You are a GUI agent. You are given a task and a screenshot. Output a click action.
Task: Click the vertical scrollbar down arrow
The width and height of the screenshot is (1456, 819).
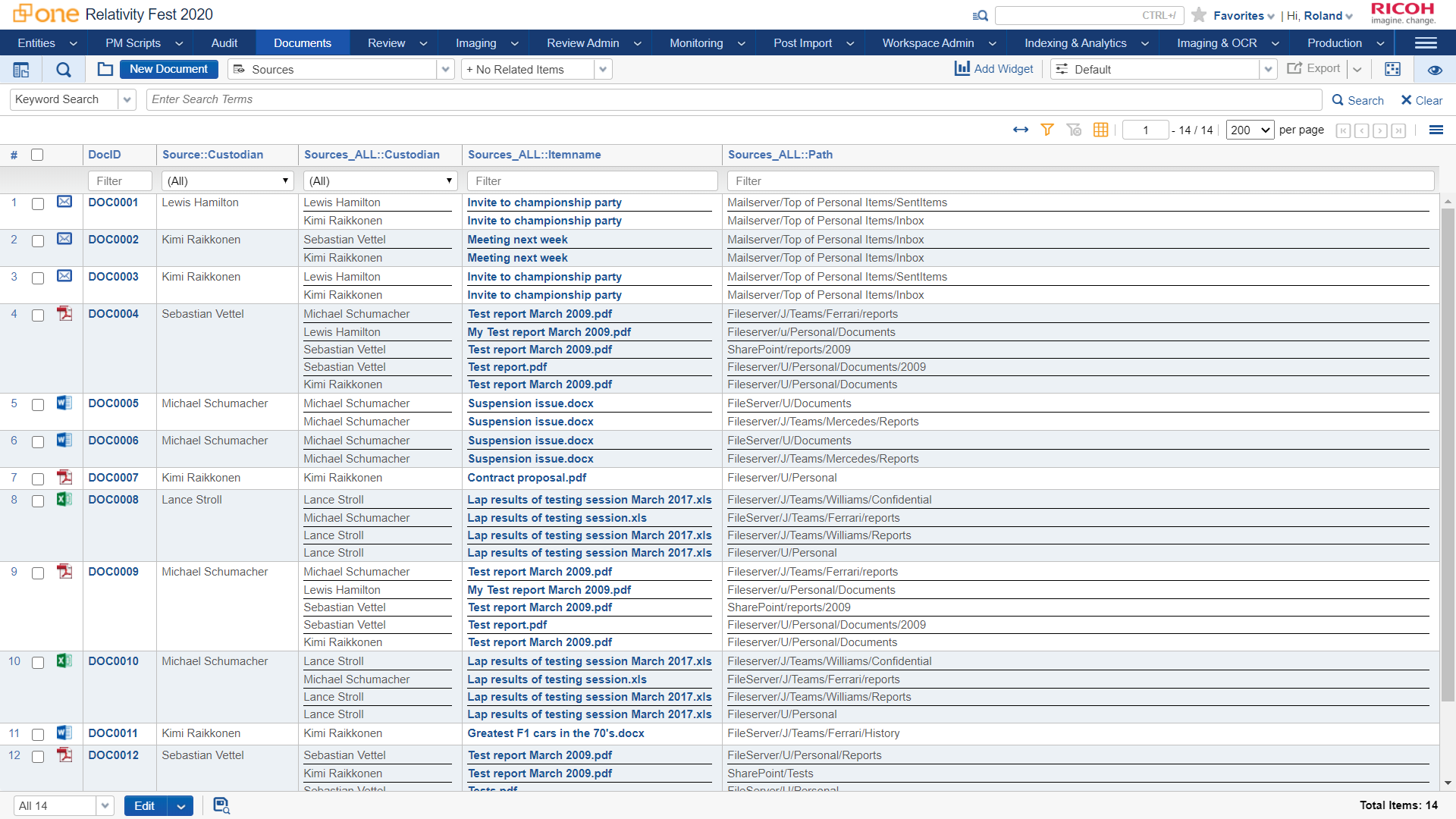pos(1448,783)
